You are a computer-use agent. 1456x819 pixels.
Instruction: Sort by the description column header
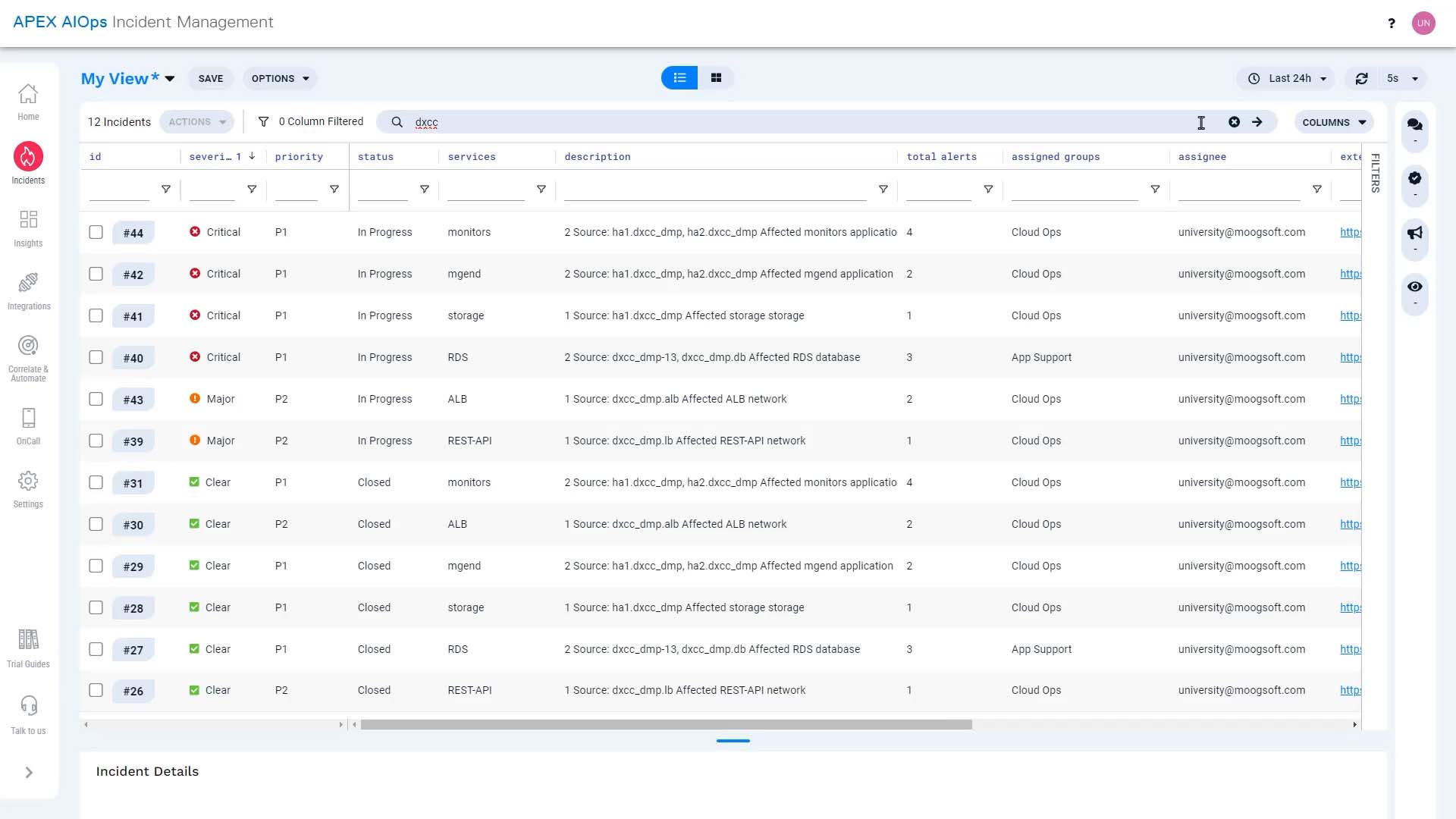(x=598, y=157)
